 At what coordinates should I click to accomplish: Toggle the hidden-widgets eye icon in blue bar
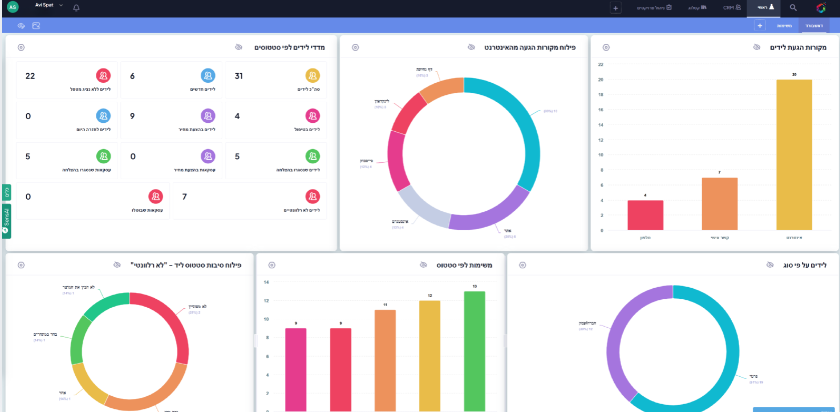tap(21, 25)
